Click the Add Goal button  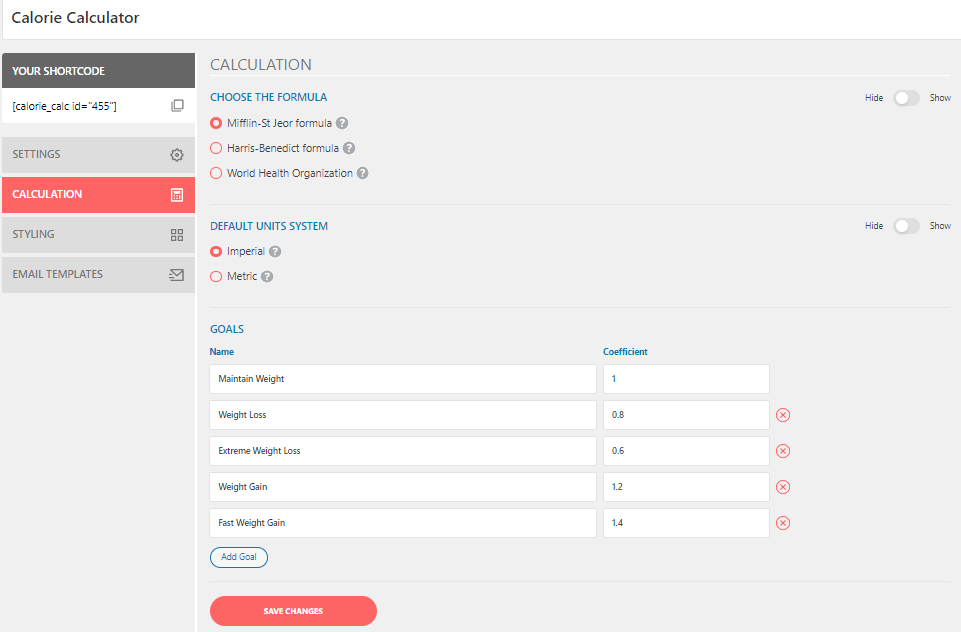pyautogui.click(x=239, y=557)
